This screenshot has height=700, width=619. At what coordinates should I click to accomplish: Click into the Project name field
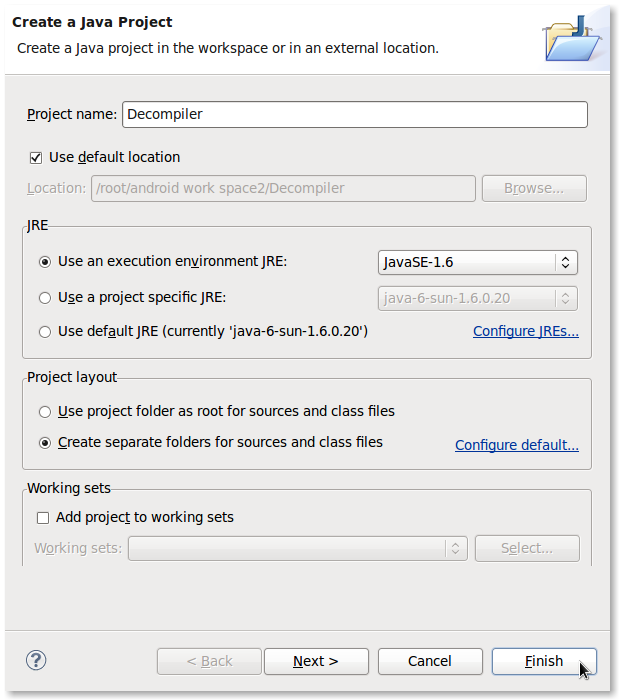[x=354, y=114]
